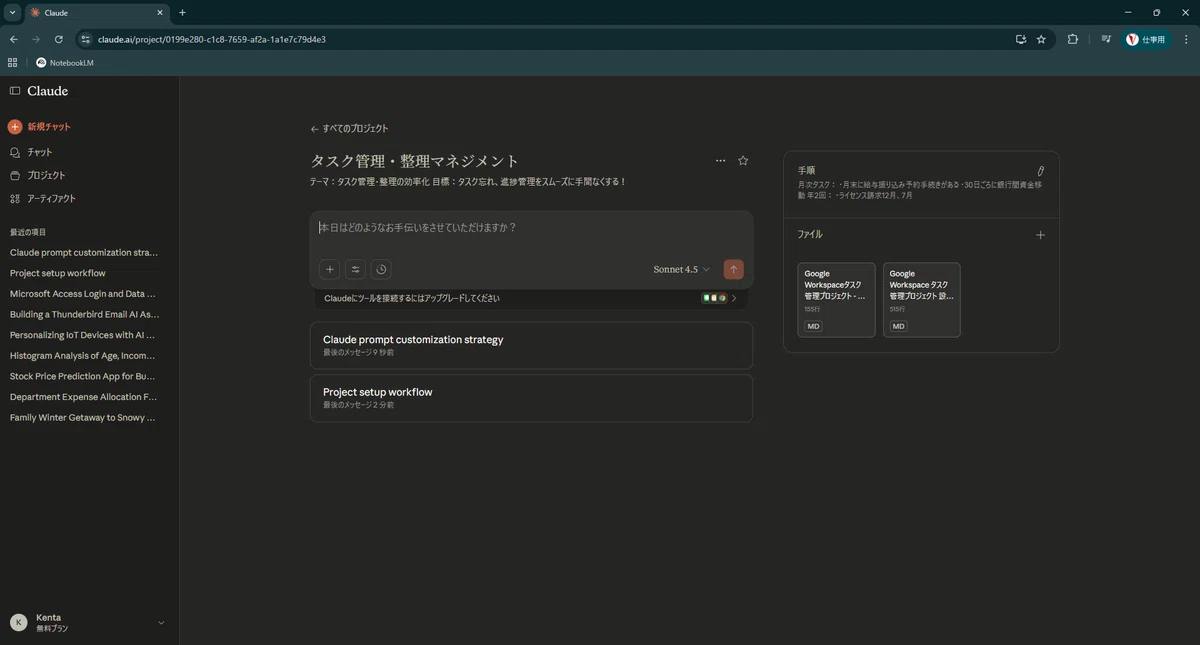Edit the 手順 instructions with pencil icon
The height and width of the screenshot is (645, 1200).
point(1040,171)
